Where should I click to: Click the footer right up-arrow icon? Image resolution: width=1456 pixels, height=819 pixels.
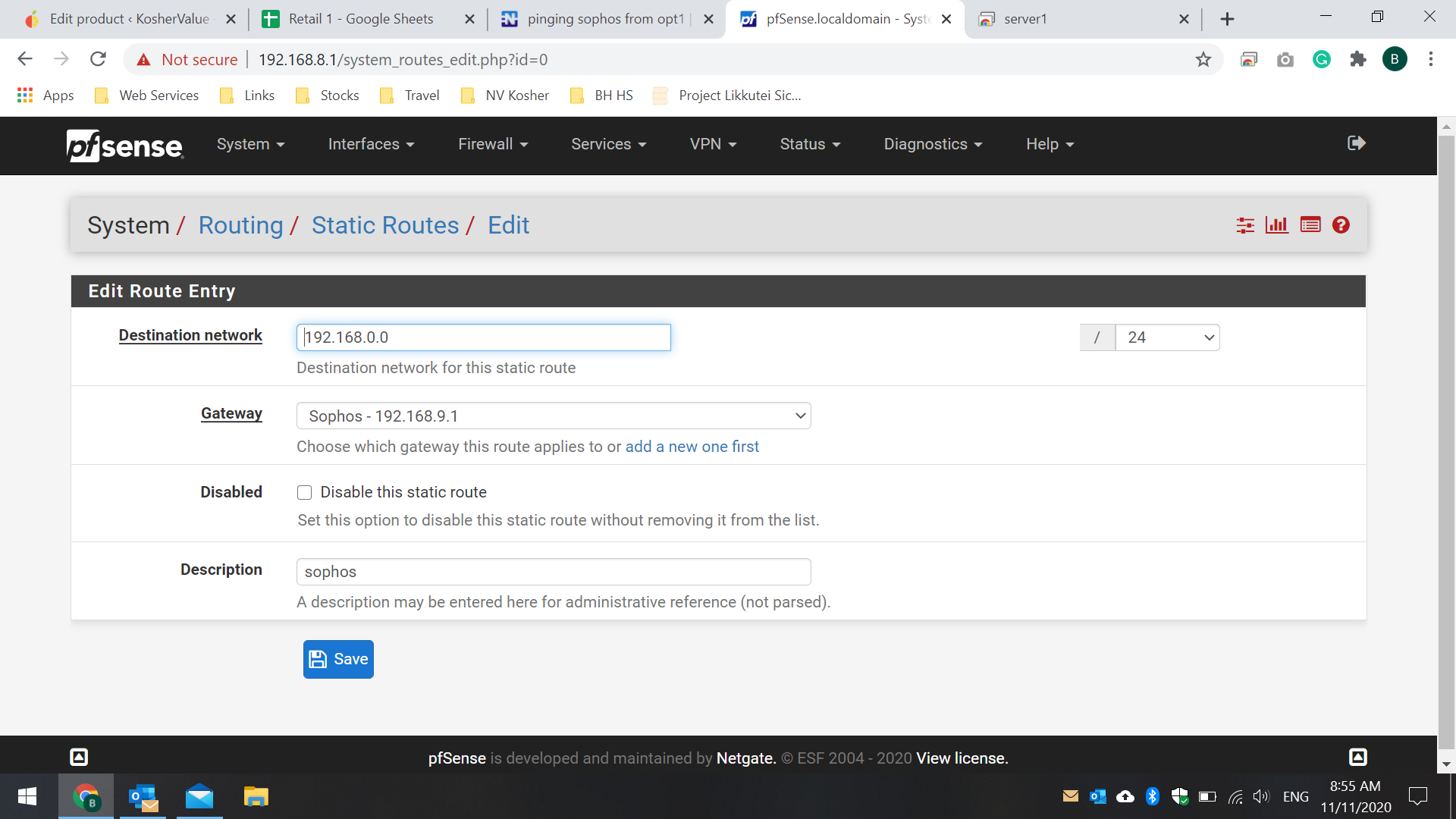tap(1358, 757)
